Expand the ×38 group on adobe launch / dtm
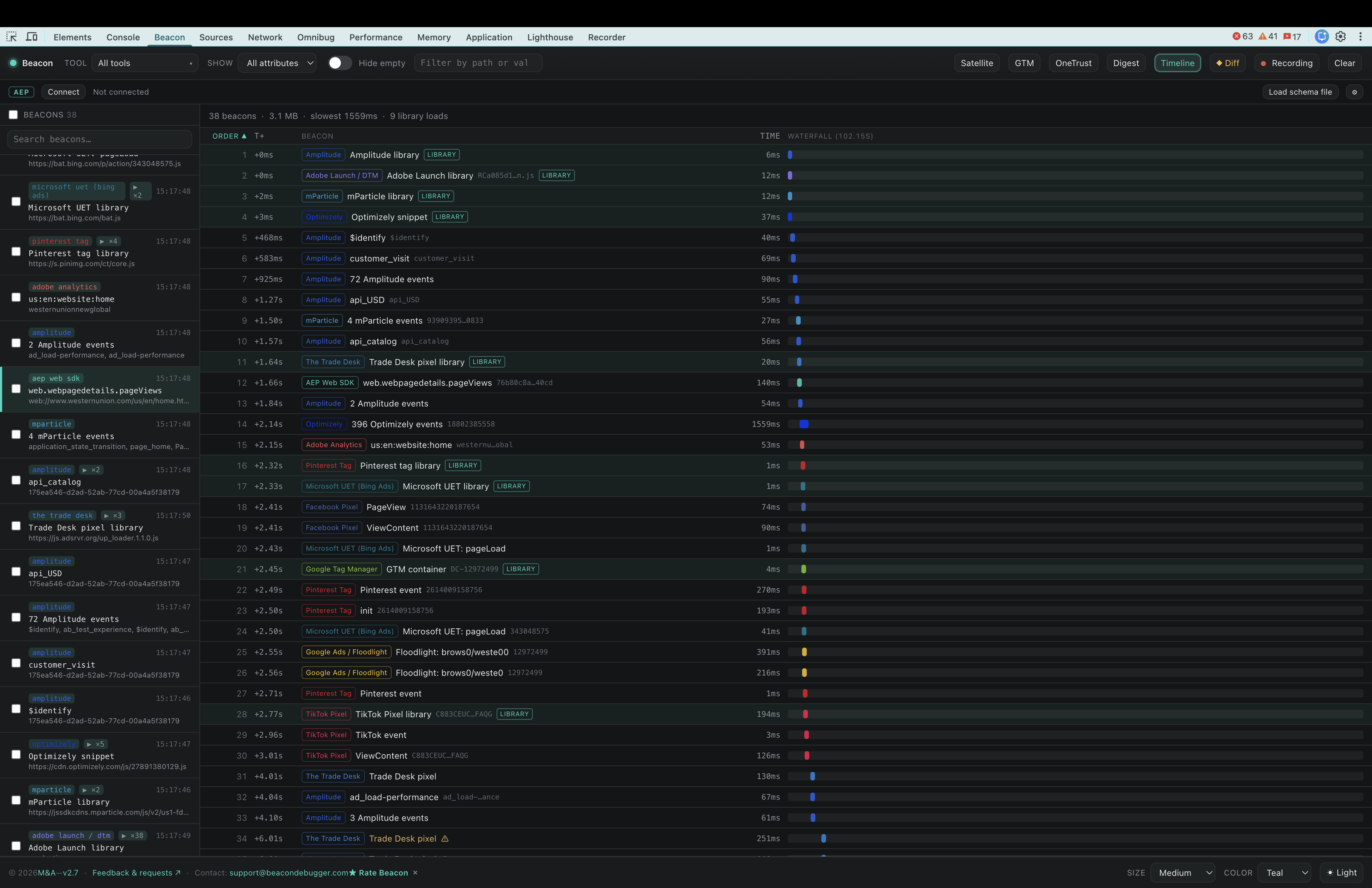The height and width of the screenshot is (888, 1372). tap(133, 835)
